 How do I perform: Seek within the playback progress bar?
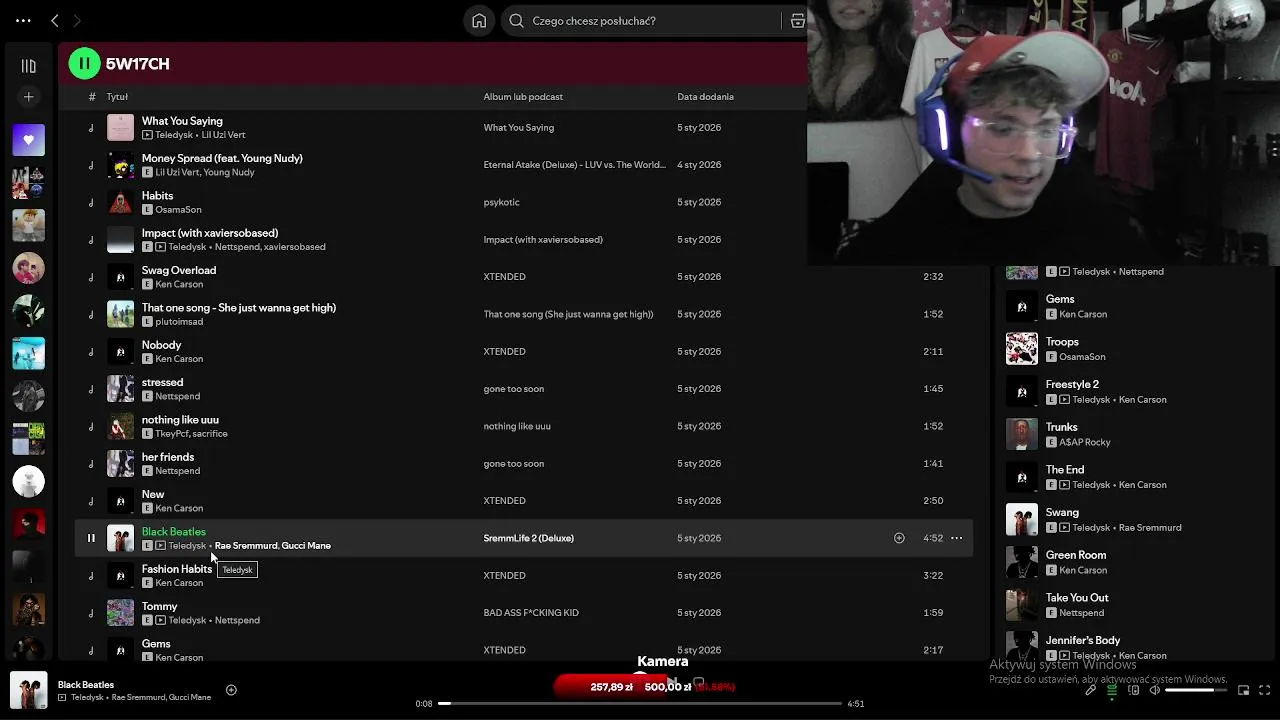(640, 703)
